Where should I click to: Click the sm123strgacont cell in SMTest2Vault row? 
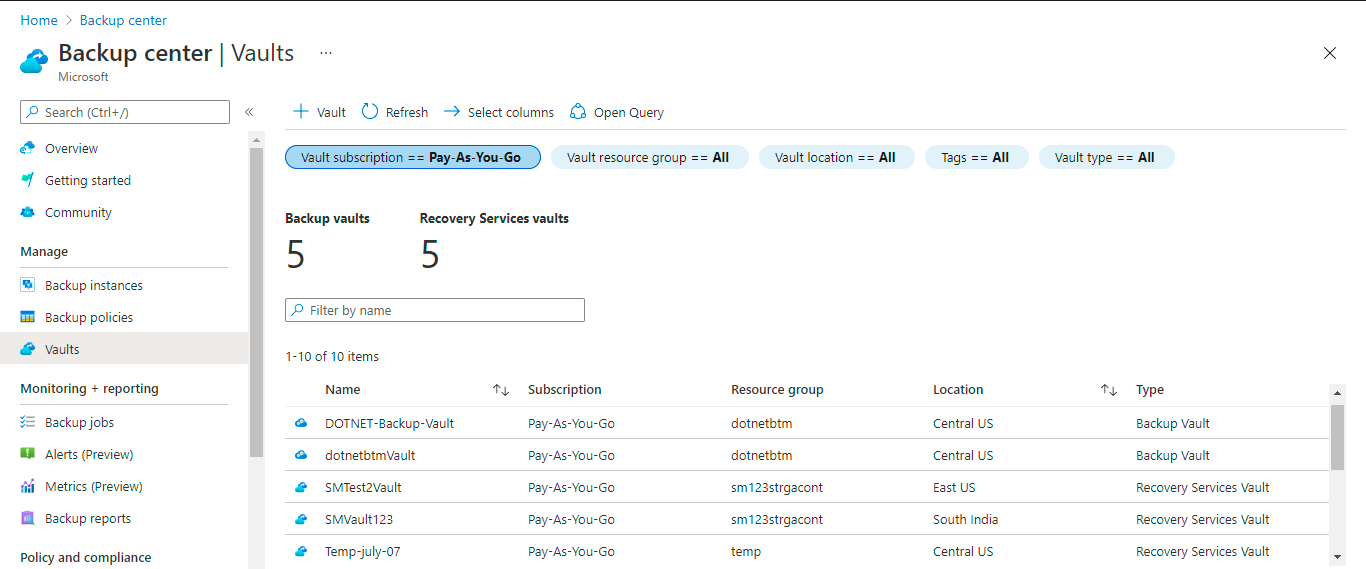(x=777, y=487)
